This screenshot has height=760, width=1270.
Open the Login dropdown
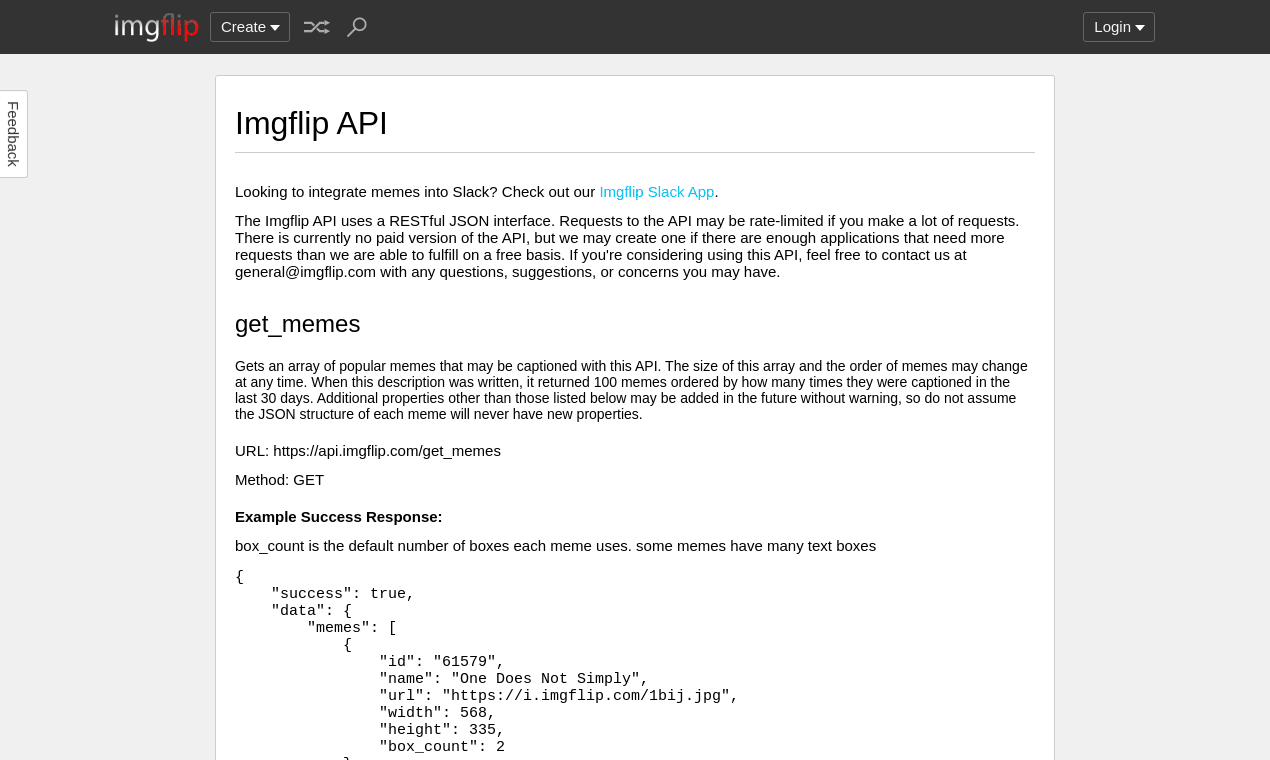pyautogui.click(x=1119, y=27)
